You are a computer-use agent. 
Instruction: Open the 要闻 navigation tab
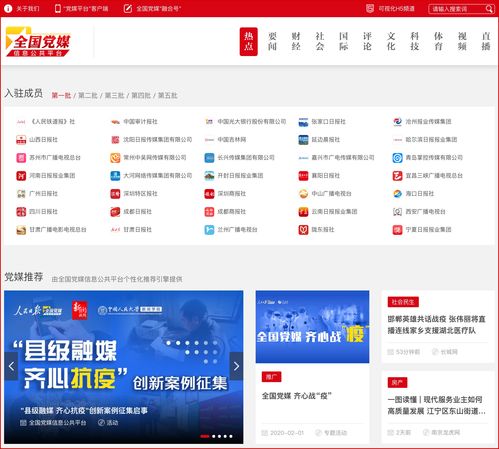[x=272, y=41]
